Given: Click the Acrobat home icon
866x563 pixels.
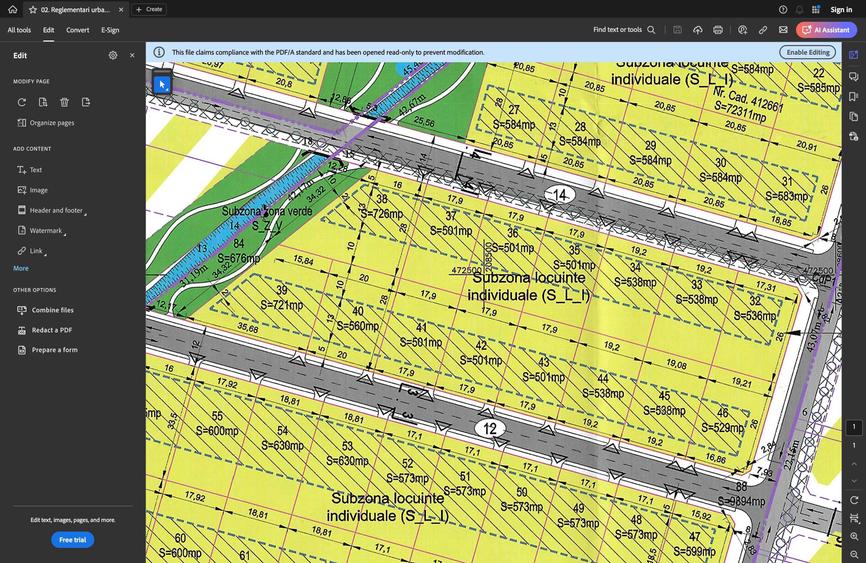Looking at the screenshot, I should (x=12, y=9).
